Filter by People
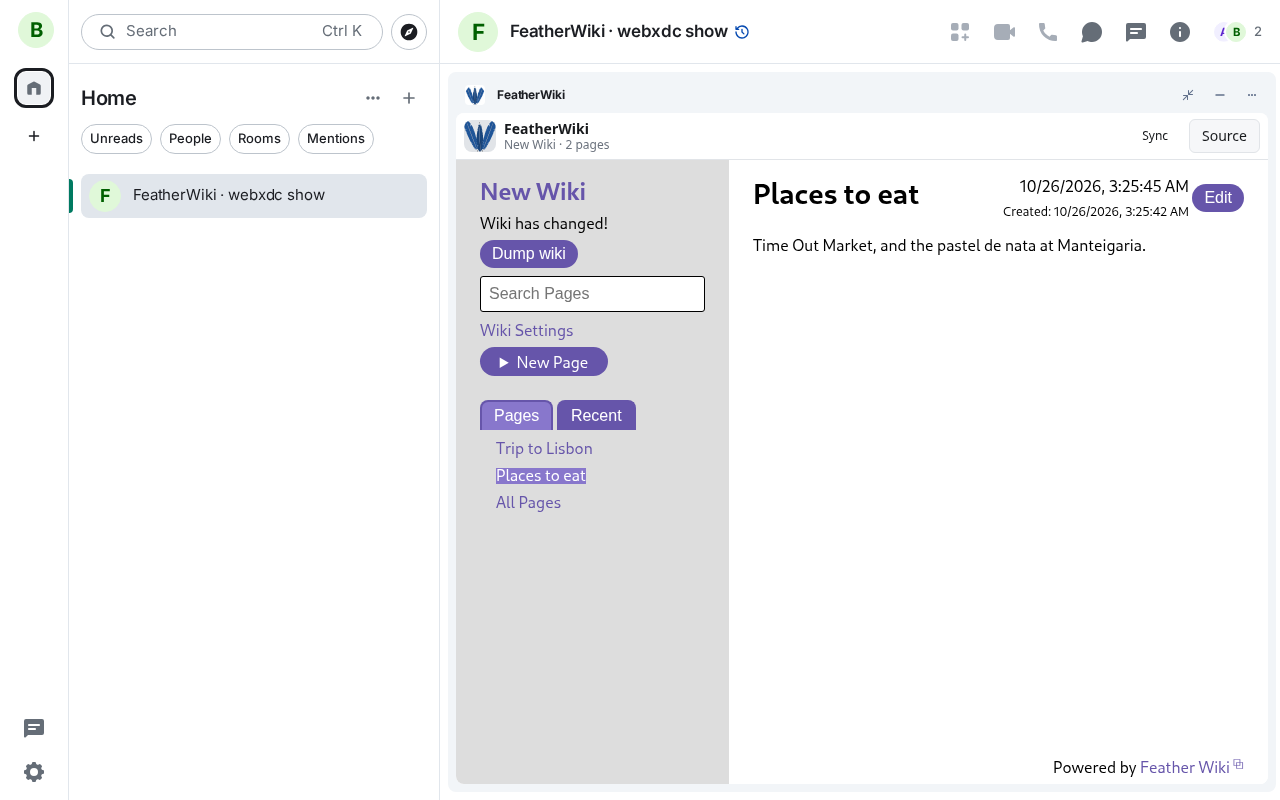Image resolution: width=1280 pixels, height=800 pixels. pyautogui.click(x=190, y=139)
